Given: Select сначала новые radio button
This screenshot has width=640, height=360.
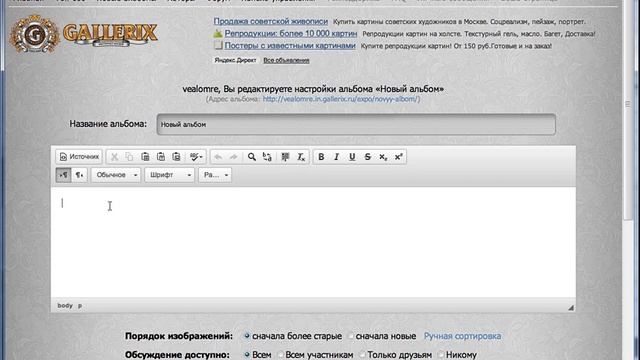Looking at the screenshot, I should (x=351, y=336).
